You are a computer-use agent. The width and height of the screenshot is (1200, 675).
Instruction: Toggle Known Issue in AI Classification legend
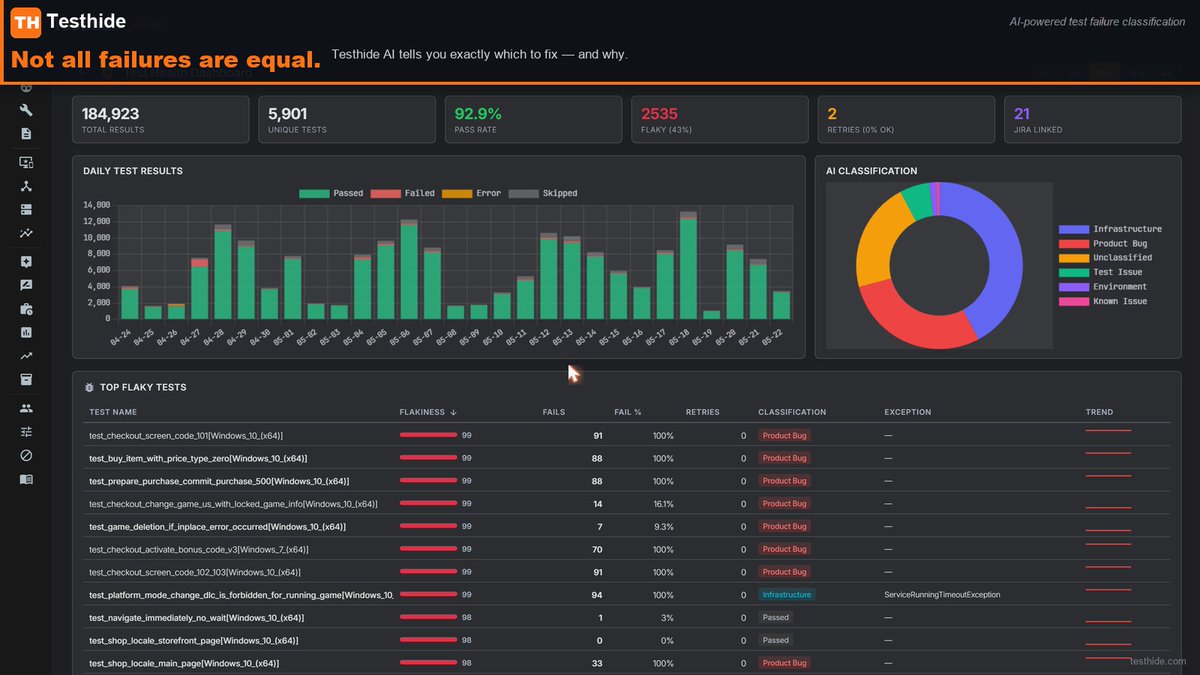pyautogui.click(x=1103, y=301)
